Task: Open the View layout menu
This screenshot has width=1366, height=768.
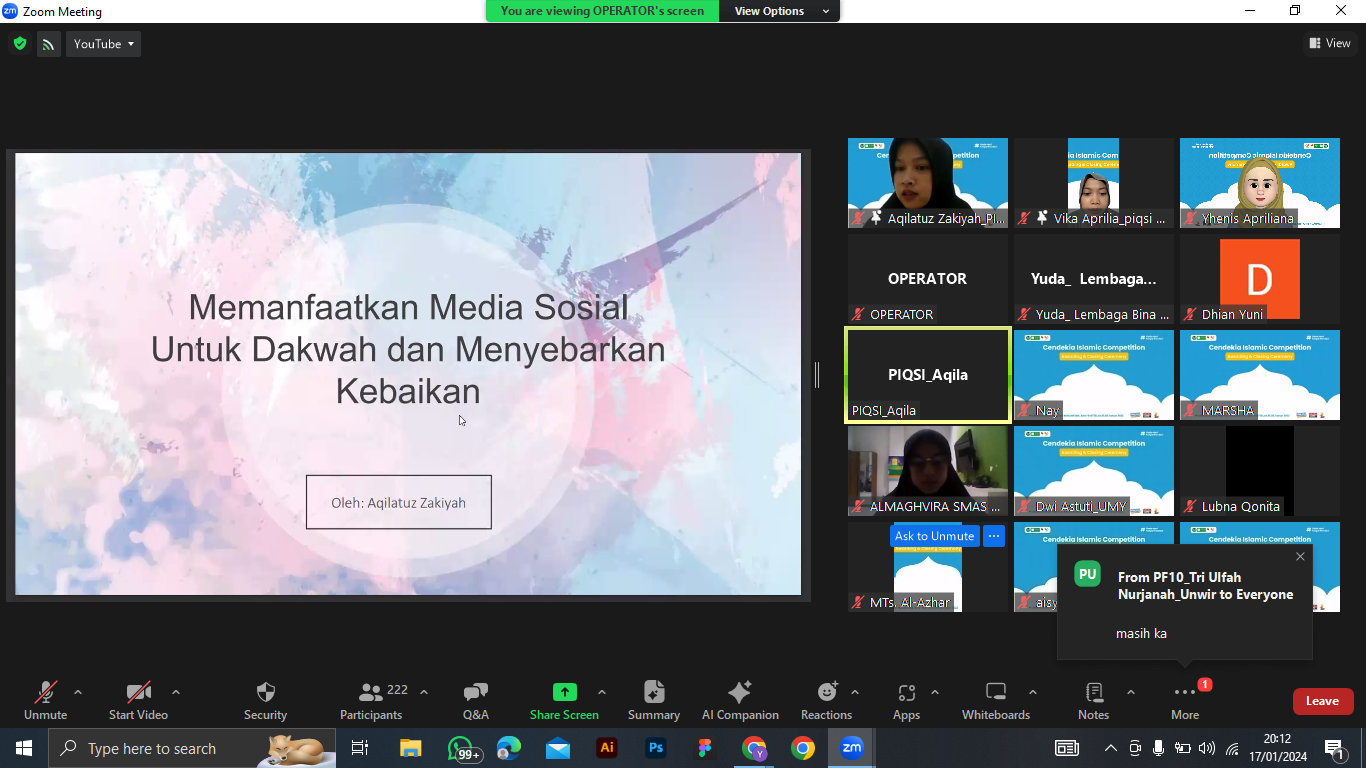Action: tap(1329, 43)
